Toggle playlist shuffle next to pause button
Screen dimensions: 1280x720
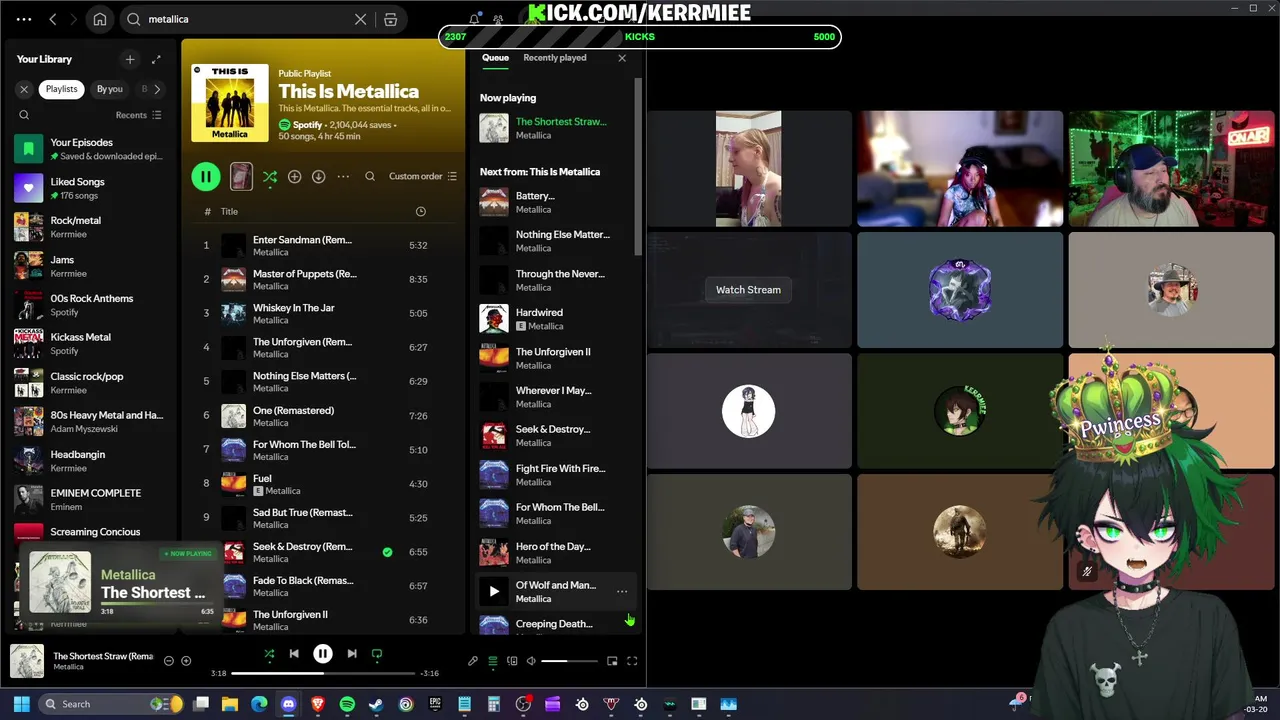click(x=270, y=177)
